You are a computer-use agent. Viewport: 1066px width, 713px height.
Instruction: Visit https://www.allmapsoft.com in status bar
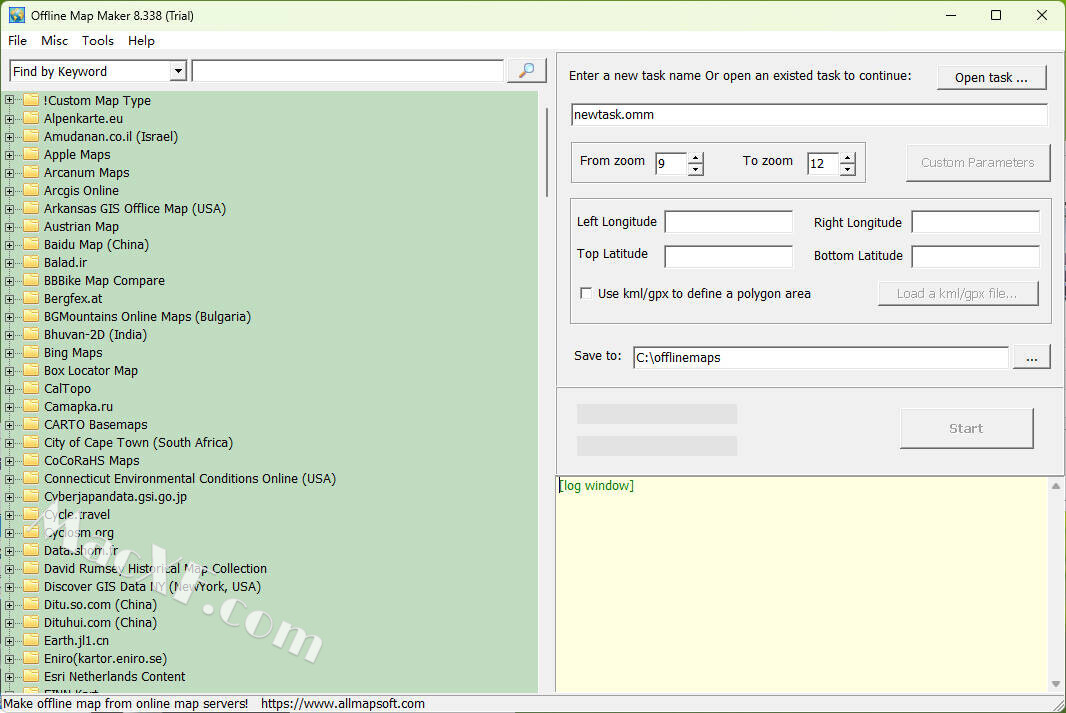[343, 703]
